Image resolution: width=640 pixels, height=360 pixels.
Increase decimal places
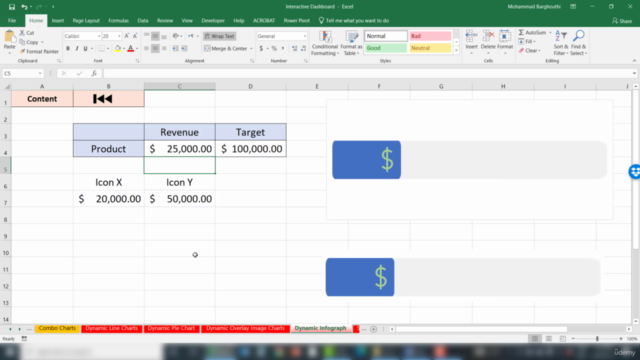point(294,49)
